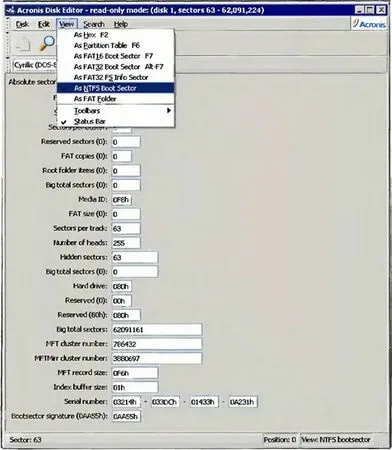Click the Hidden sectors field
This screenshot has width=392, height=450.
pos(135,257)
